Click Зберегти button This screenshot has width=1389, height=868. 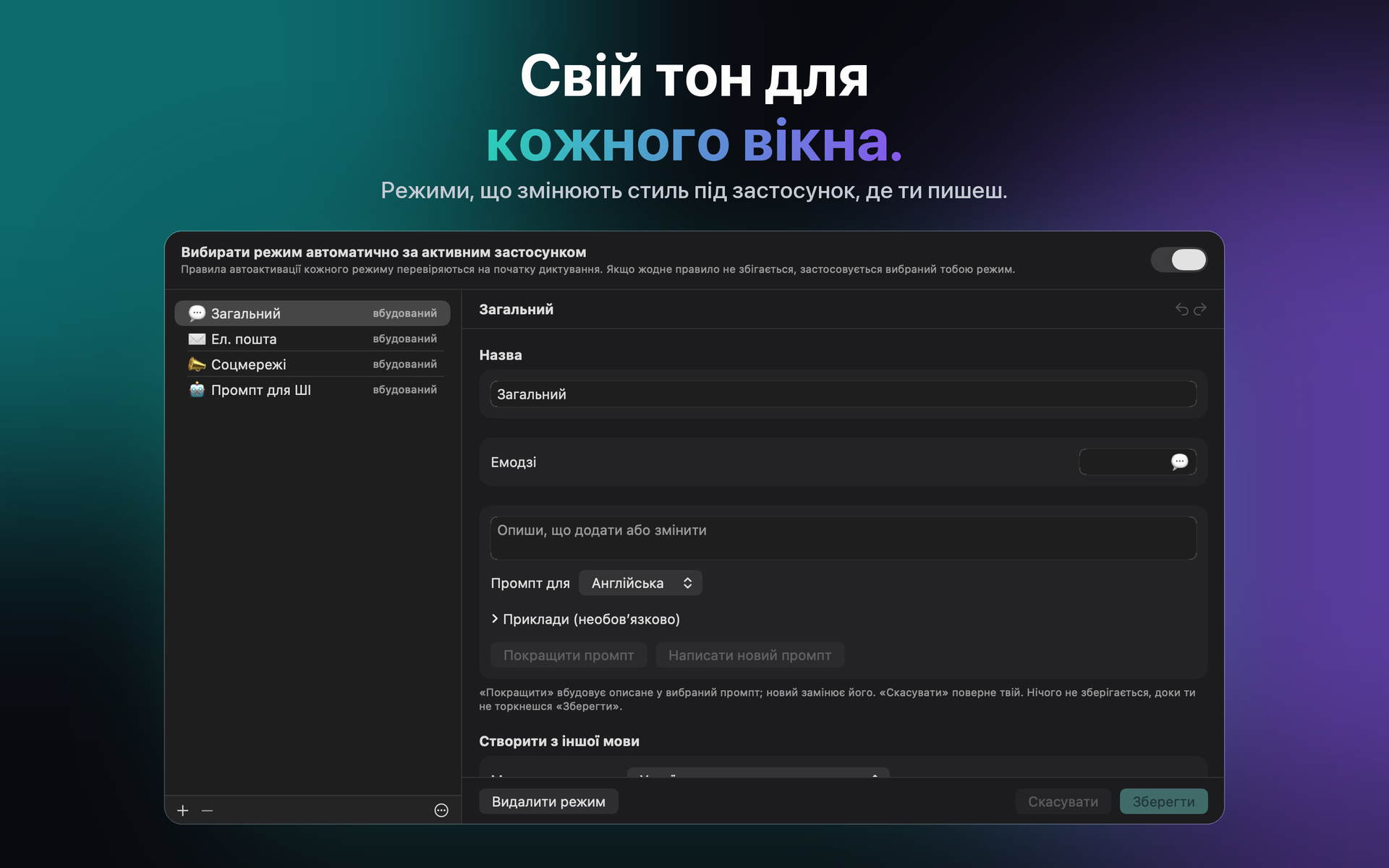click(1163, 801)
